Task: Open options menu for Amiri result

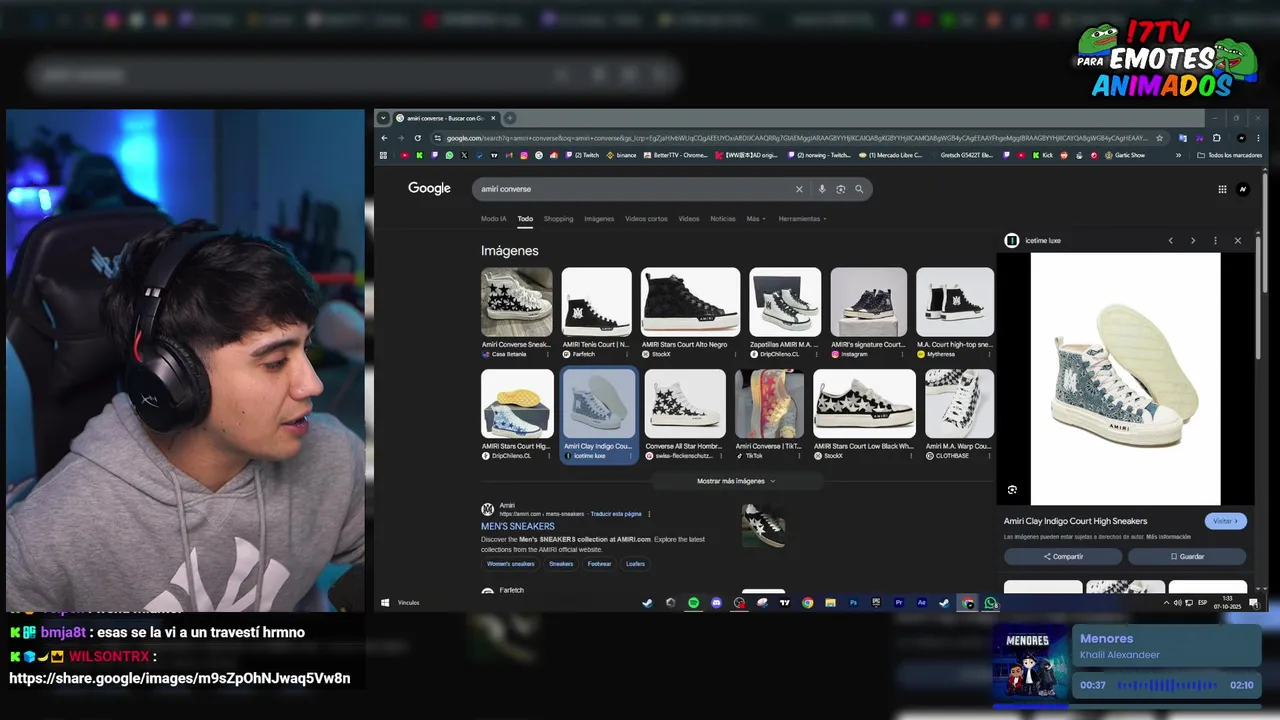Action: [649, 514]
